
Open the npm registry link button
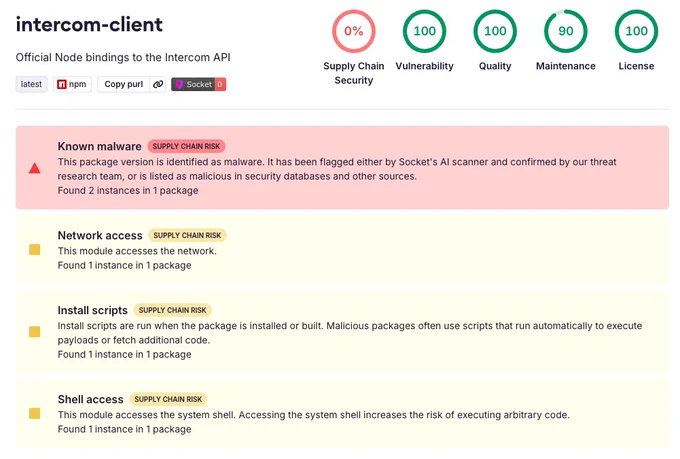coord(72,84)
